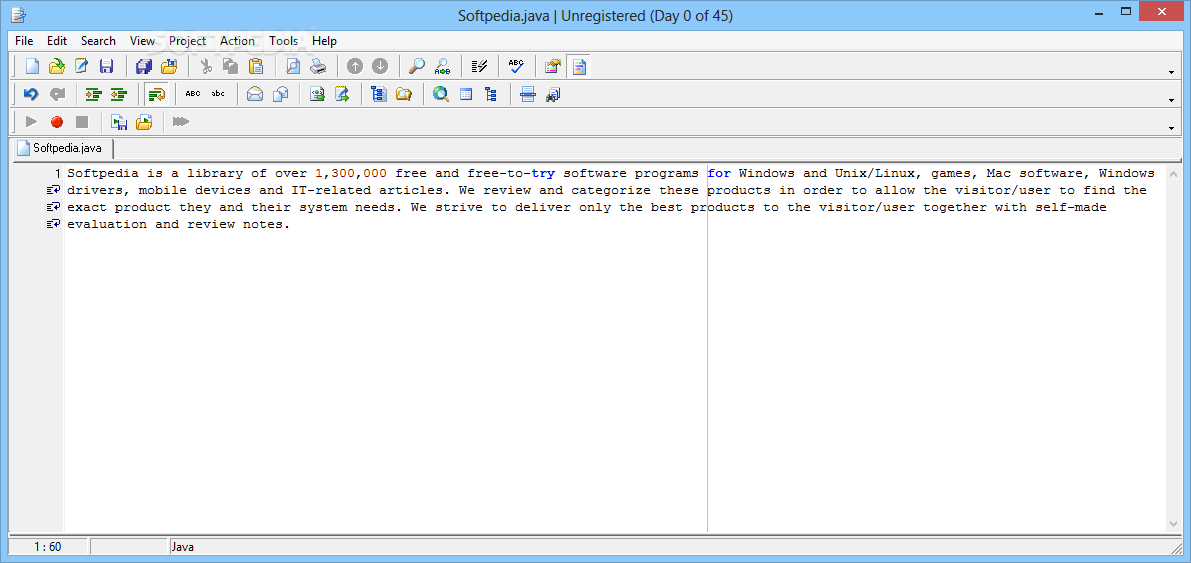Open the Tools menu
This screenshot has width=1191, height=563.
[283, 41]
